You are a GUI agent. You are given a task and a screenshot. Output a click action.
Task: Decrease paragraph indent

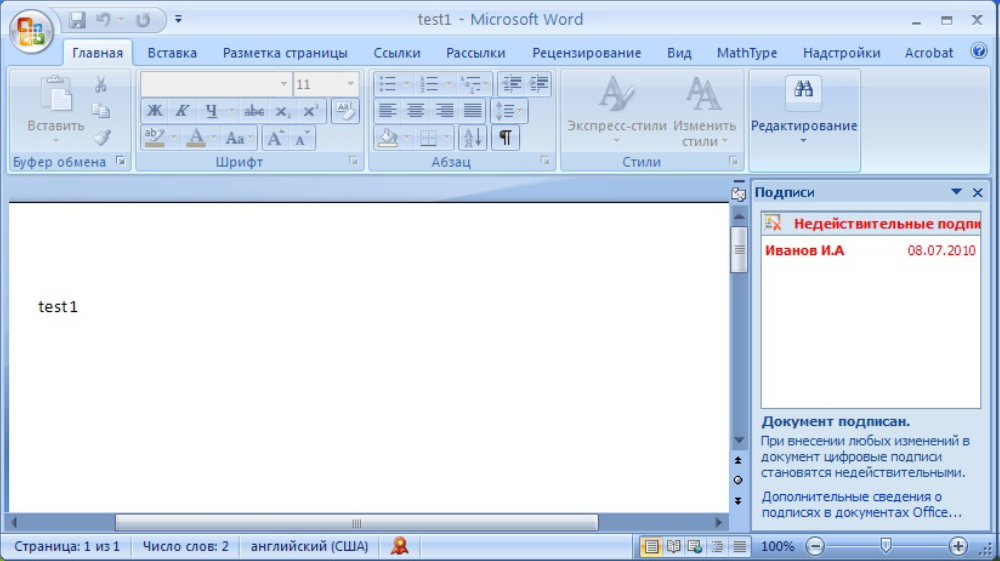(511, 84)
